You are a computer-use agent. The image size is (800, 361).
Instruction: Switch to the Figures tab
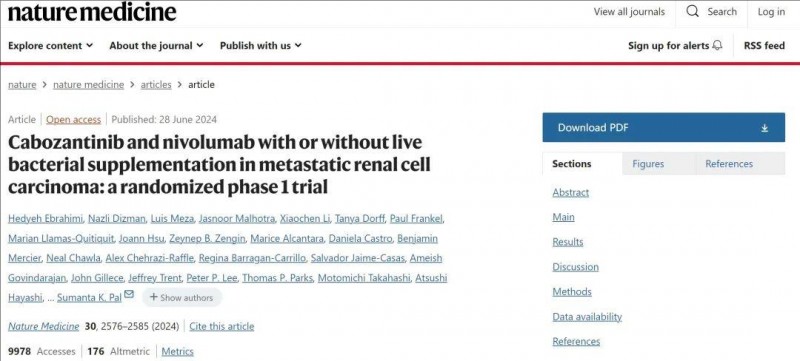648,164
